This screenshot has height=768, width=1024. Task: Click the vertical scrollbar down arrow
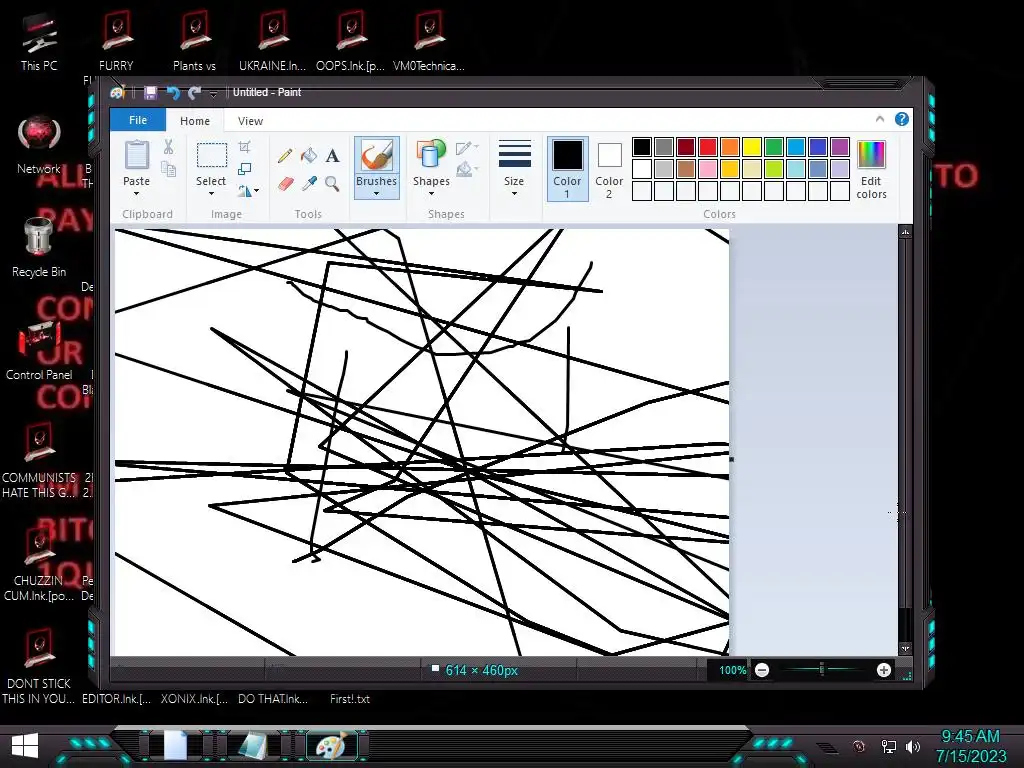click(905, 648)
